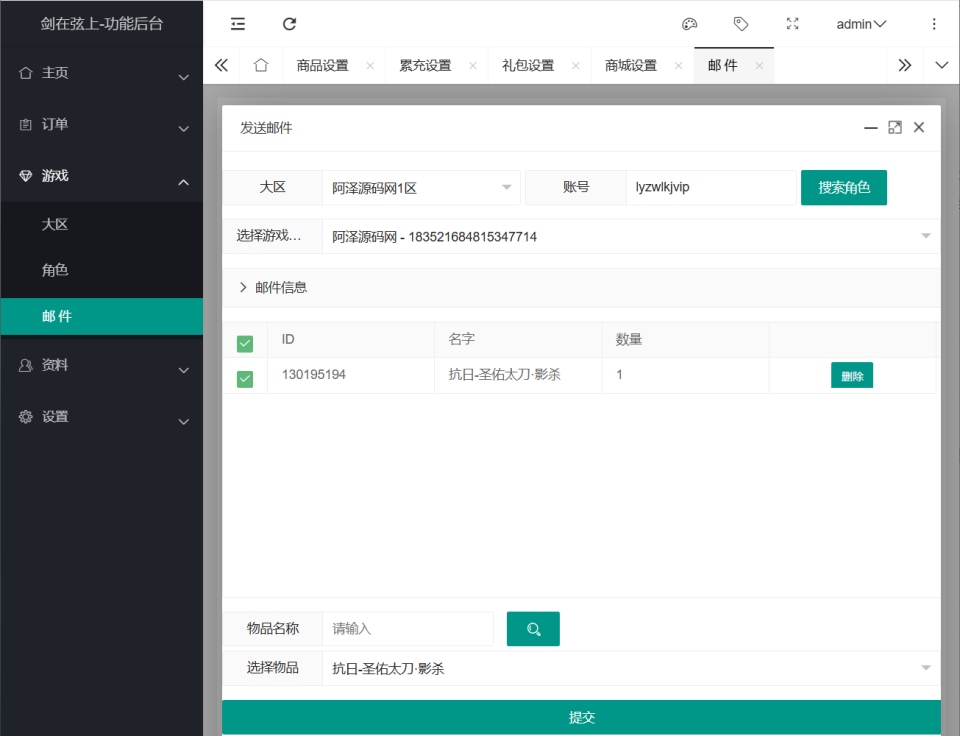
Task: Open the theme palette color picker
Action: pos(689,23)
